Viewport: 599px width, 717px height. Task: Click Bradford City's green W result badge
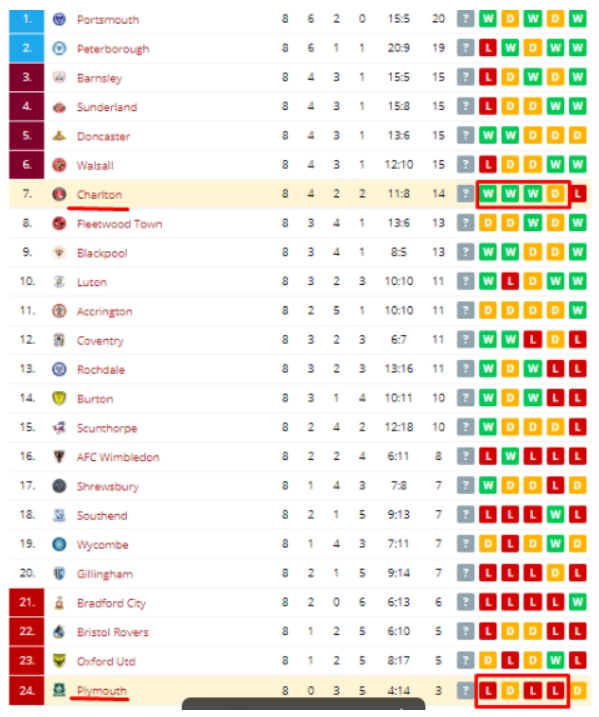pos(578,602)
